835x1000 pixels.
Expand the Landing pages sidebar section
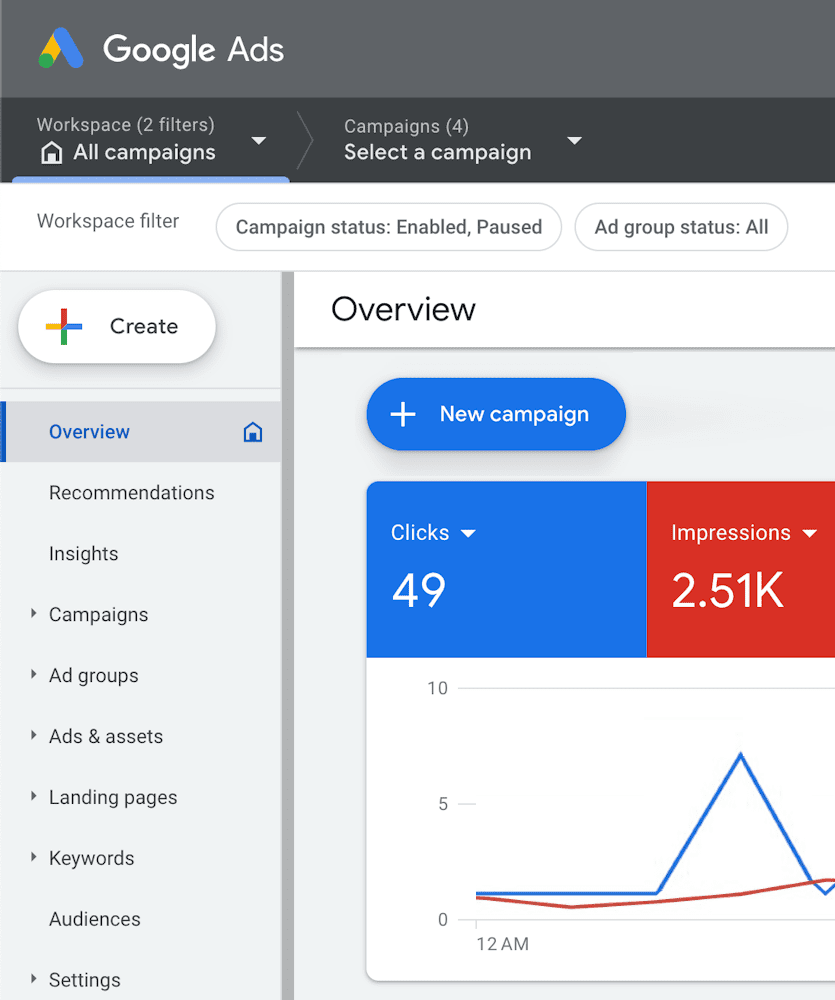tap(34, 796)
